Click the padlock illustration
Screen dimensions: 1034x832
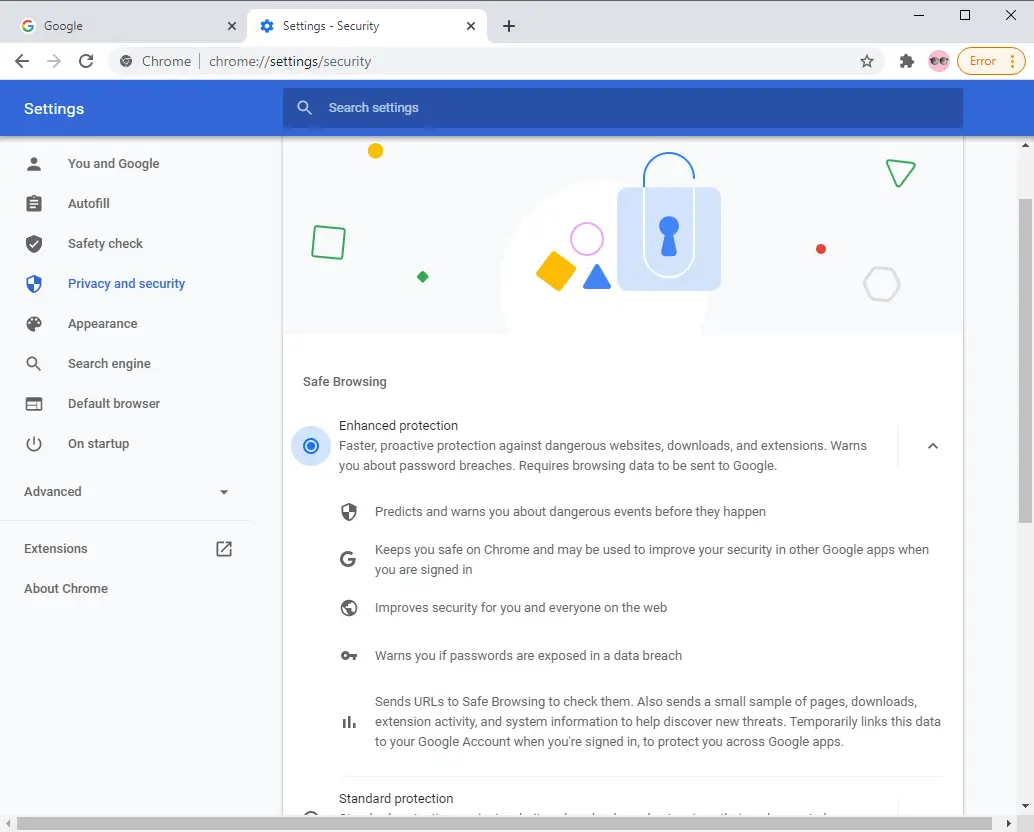[x=669, y=222]
